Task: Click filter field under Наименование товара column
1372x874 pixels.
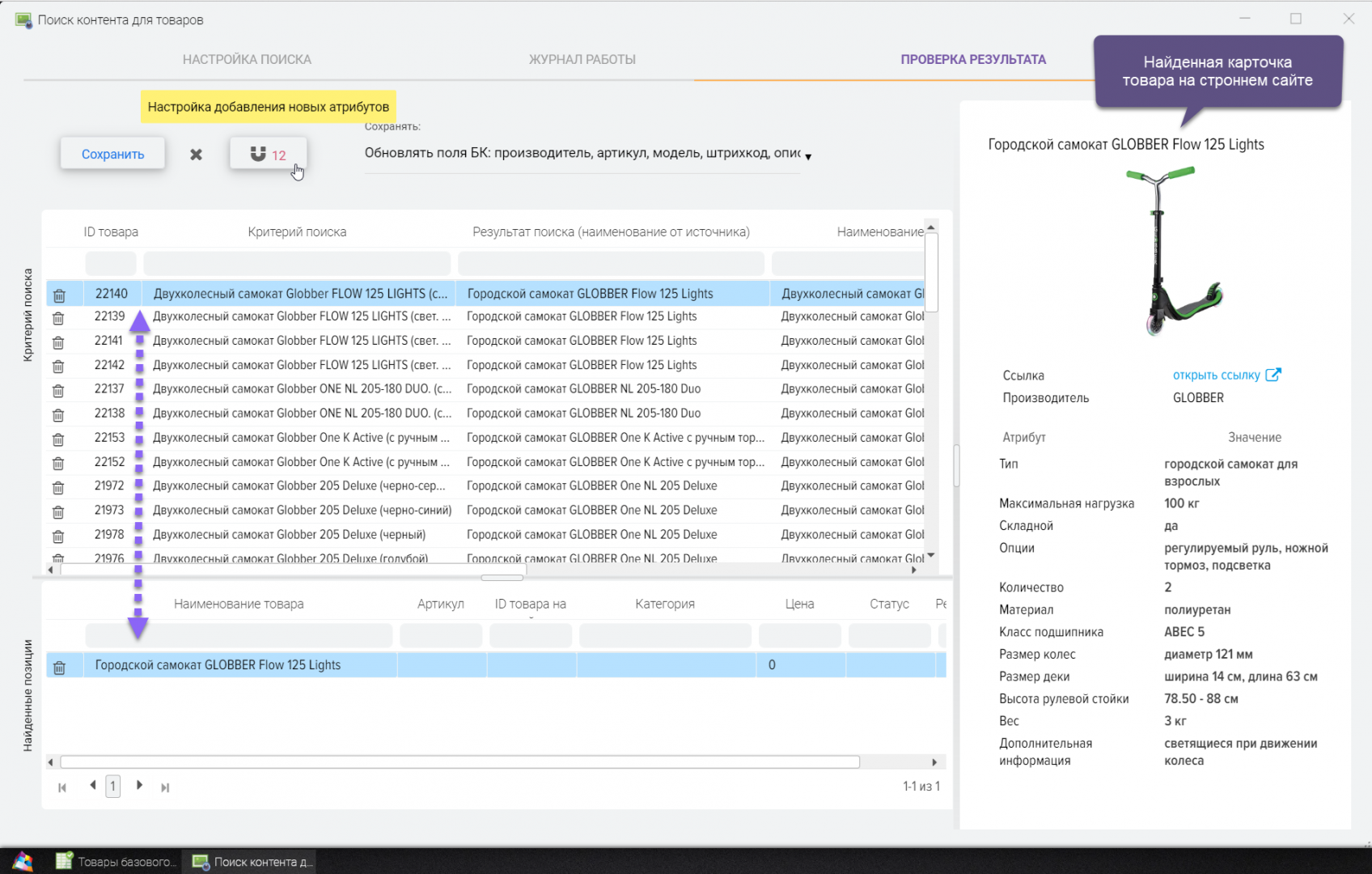Action: (239, 635)
